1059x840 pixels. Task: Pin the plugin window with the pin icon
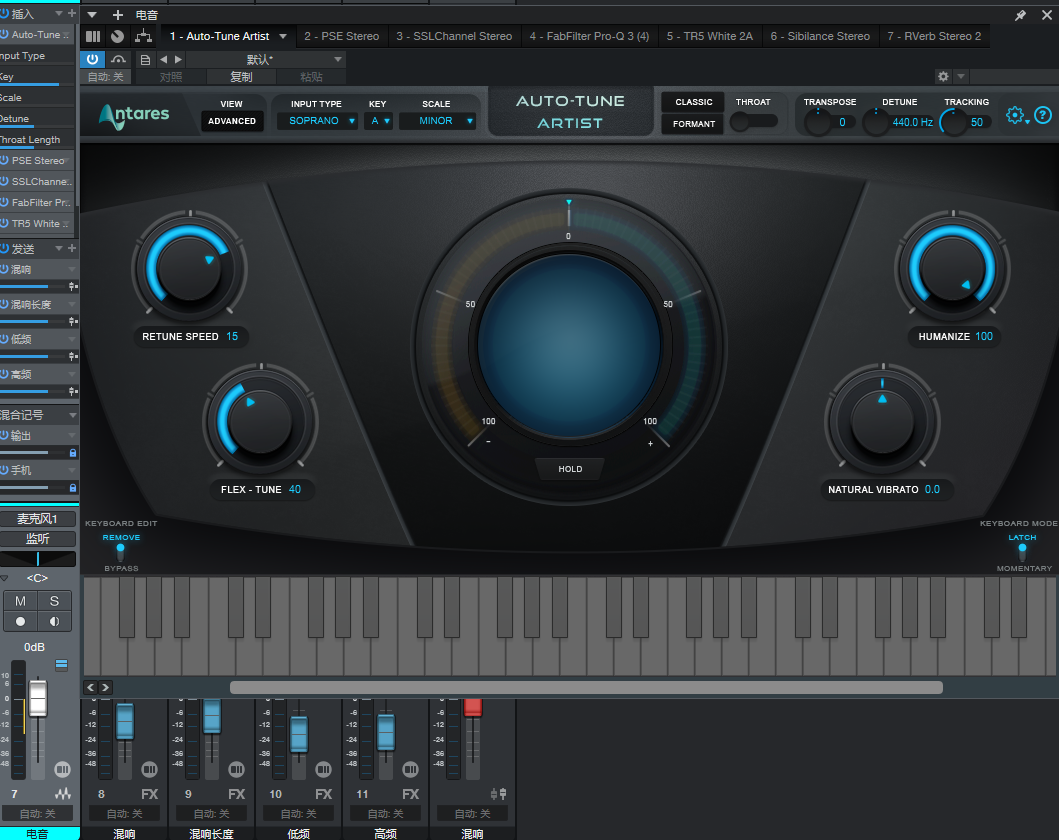(x=1021, y=15)
